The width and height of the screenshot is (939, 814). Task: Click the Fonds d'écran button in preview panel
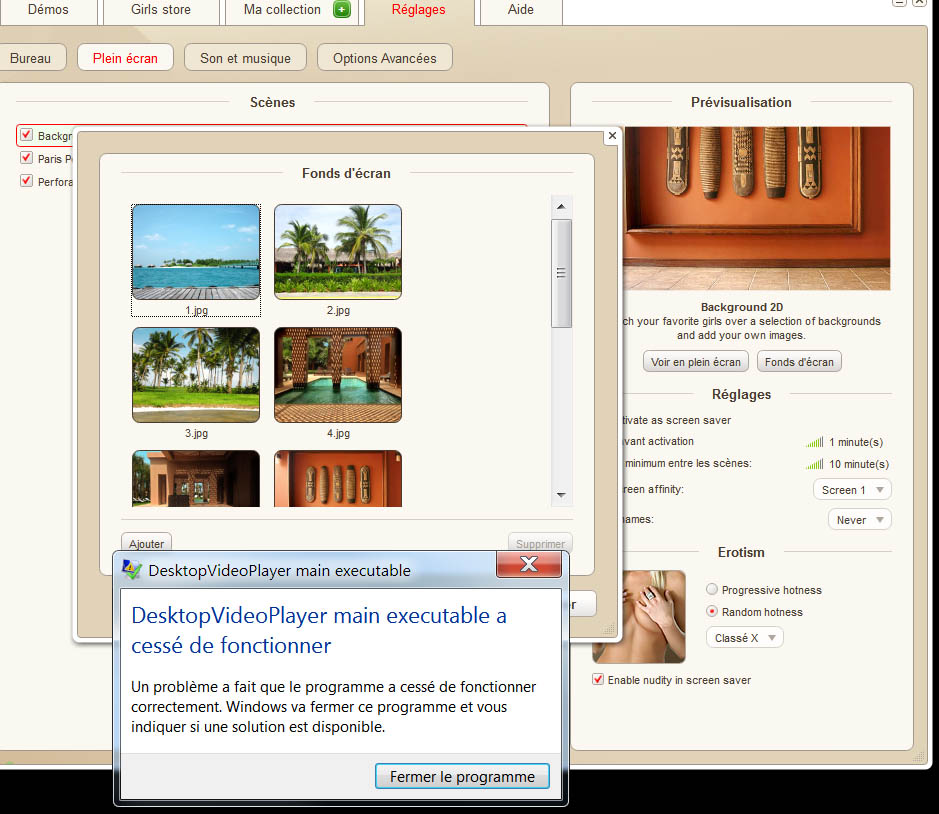point(799,362)
